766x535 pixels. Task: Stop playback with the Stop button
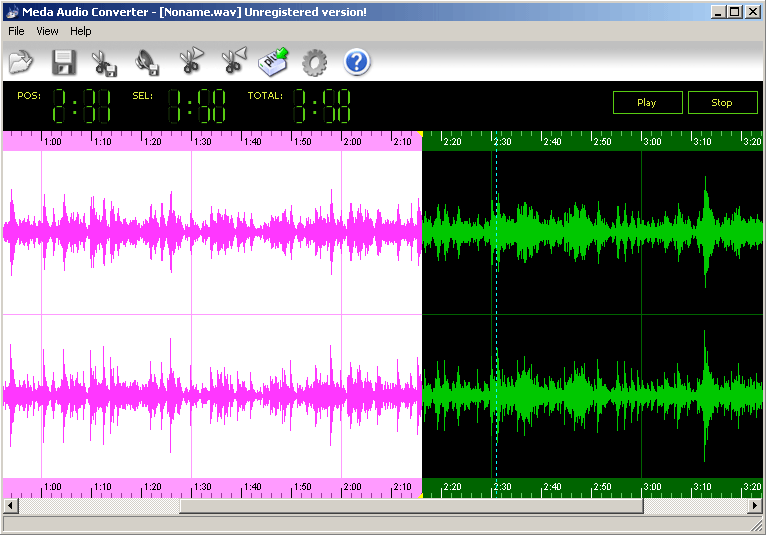pos(722,103)
